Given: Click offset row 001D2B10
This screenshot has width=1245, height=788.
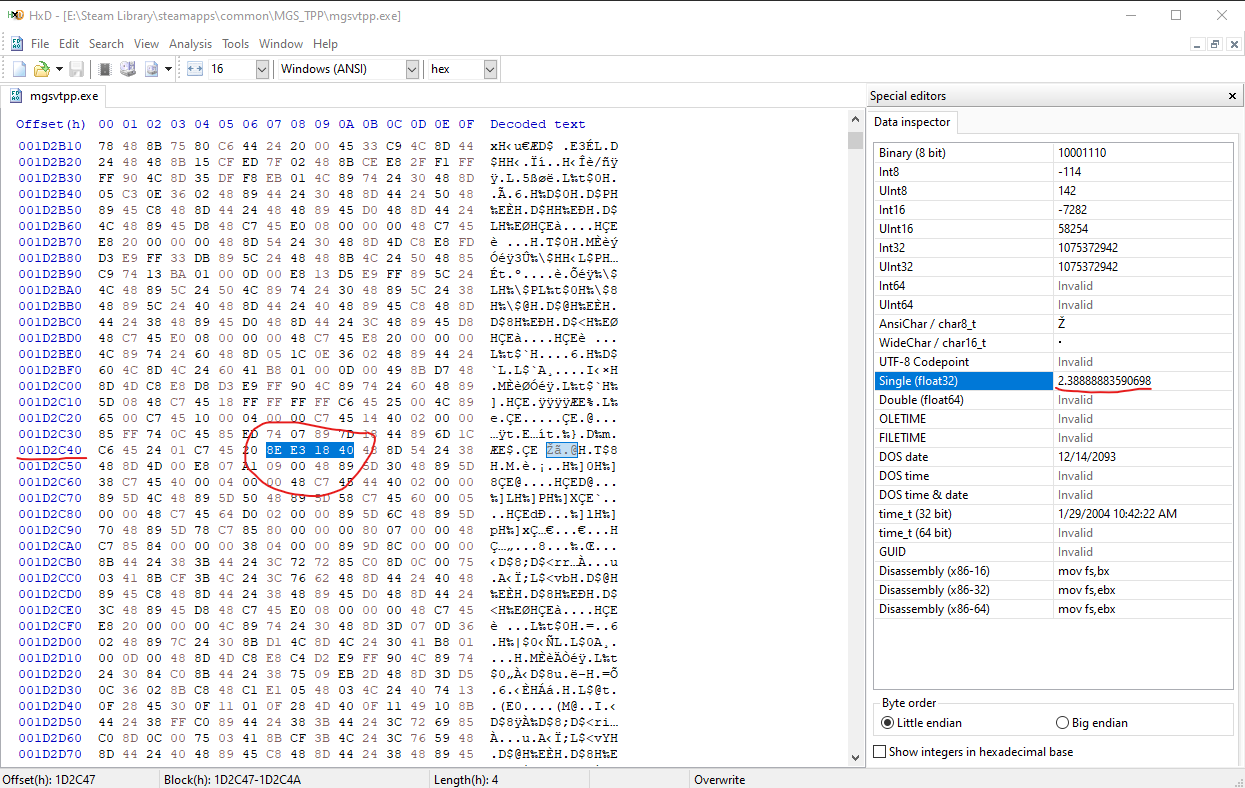Looking at the screenshot, I should click(x=50, y=146).
